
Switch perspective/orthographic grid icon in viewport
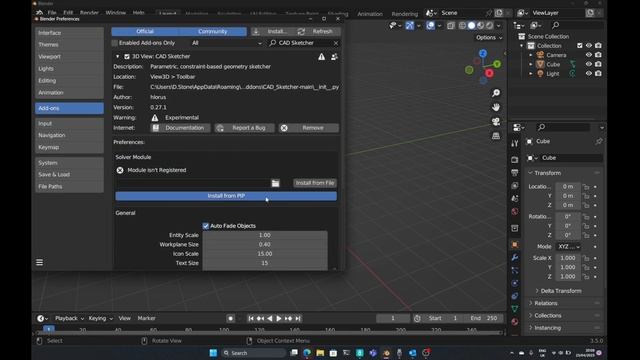496,136
